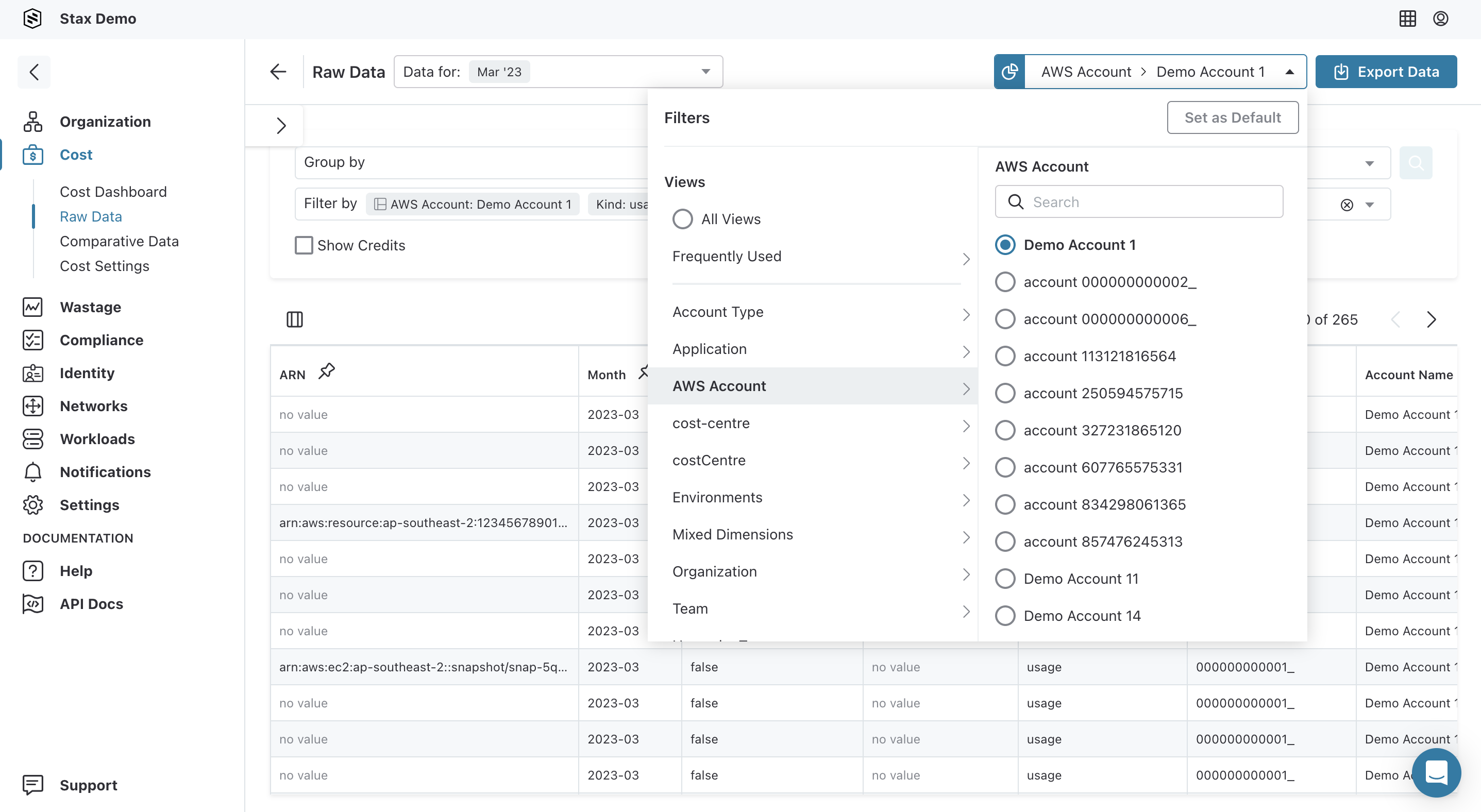1481x812 pixels.
Task: Open the Group by dropdown arrow
Action: [x=1370, y=163]
